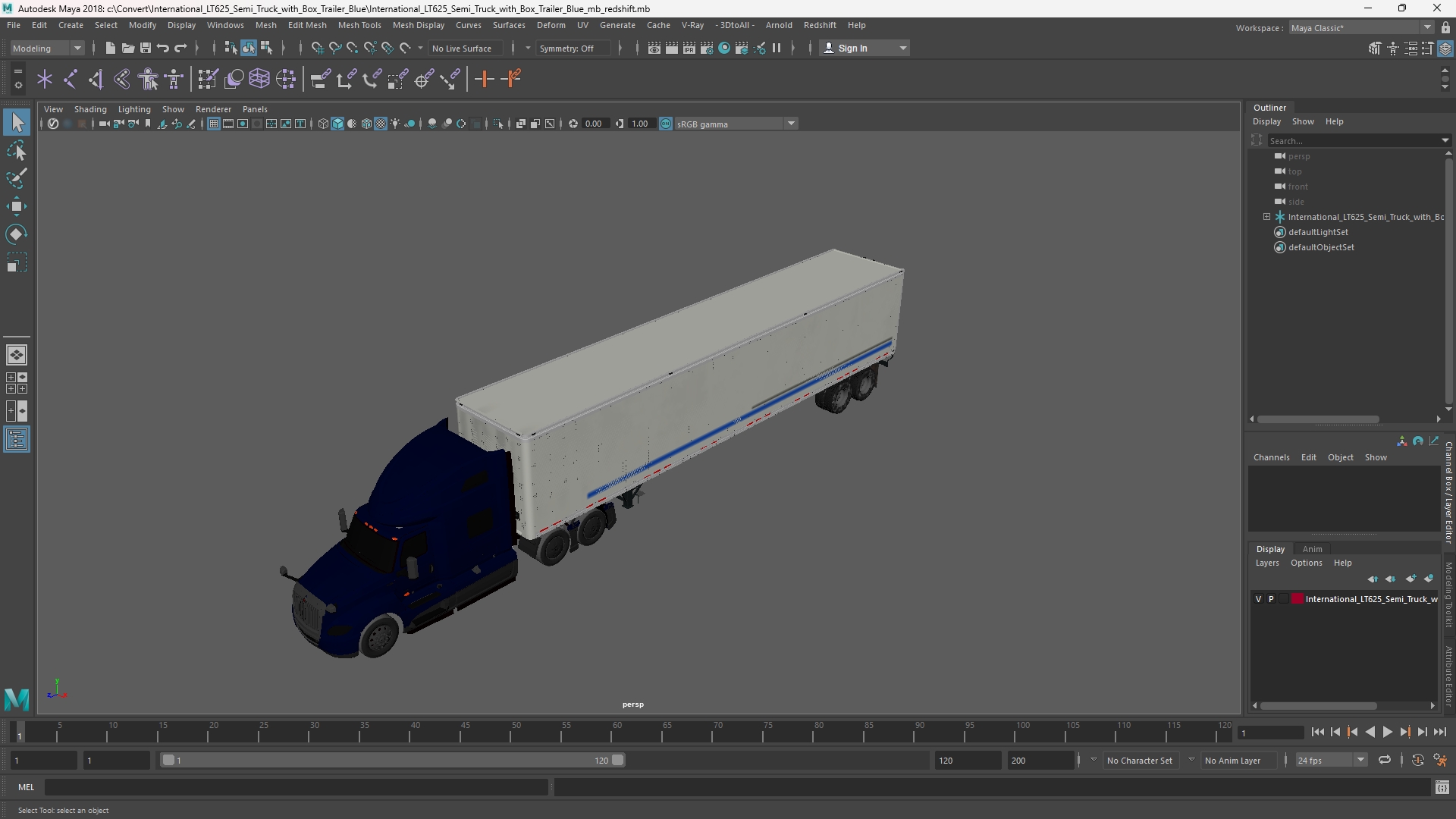Click the orange plus shelf icon

tap(484, 79)
